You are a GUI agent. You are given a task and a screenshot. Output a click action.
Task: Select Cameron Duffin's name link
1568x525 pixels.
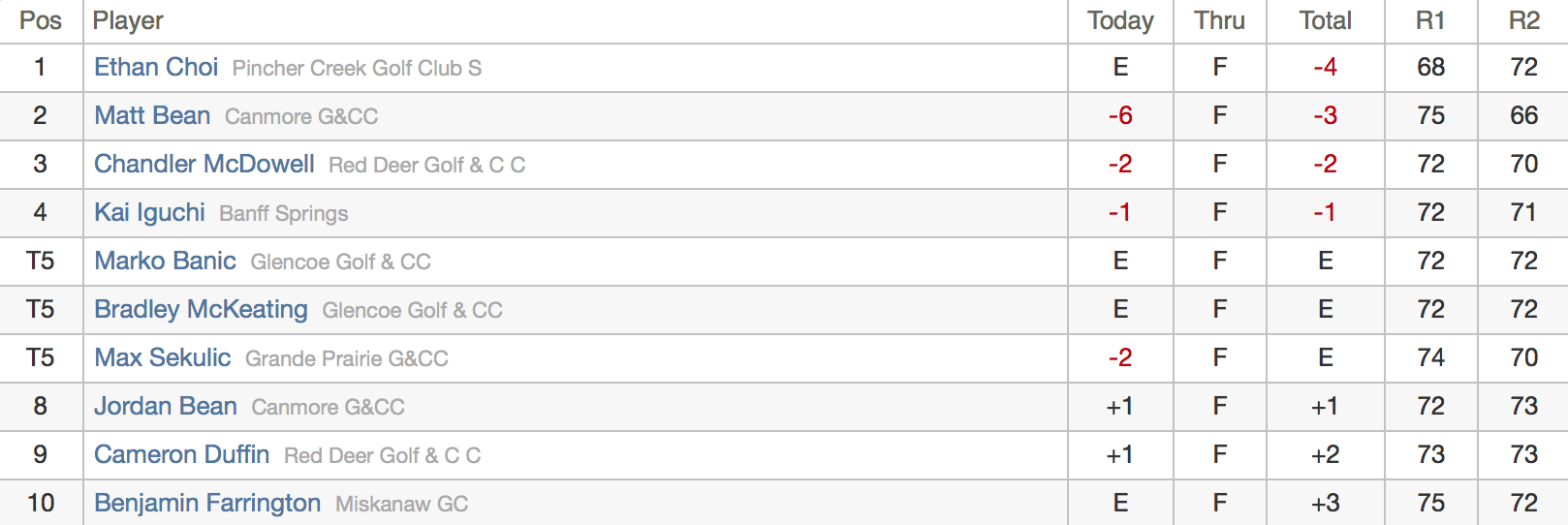click(x=181, y=455)
